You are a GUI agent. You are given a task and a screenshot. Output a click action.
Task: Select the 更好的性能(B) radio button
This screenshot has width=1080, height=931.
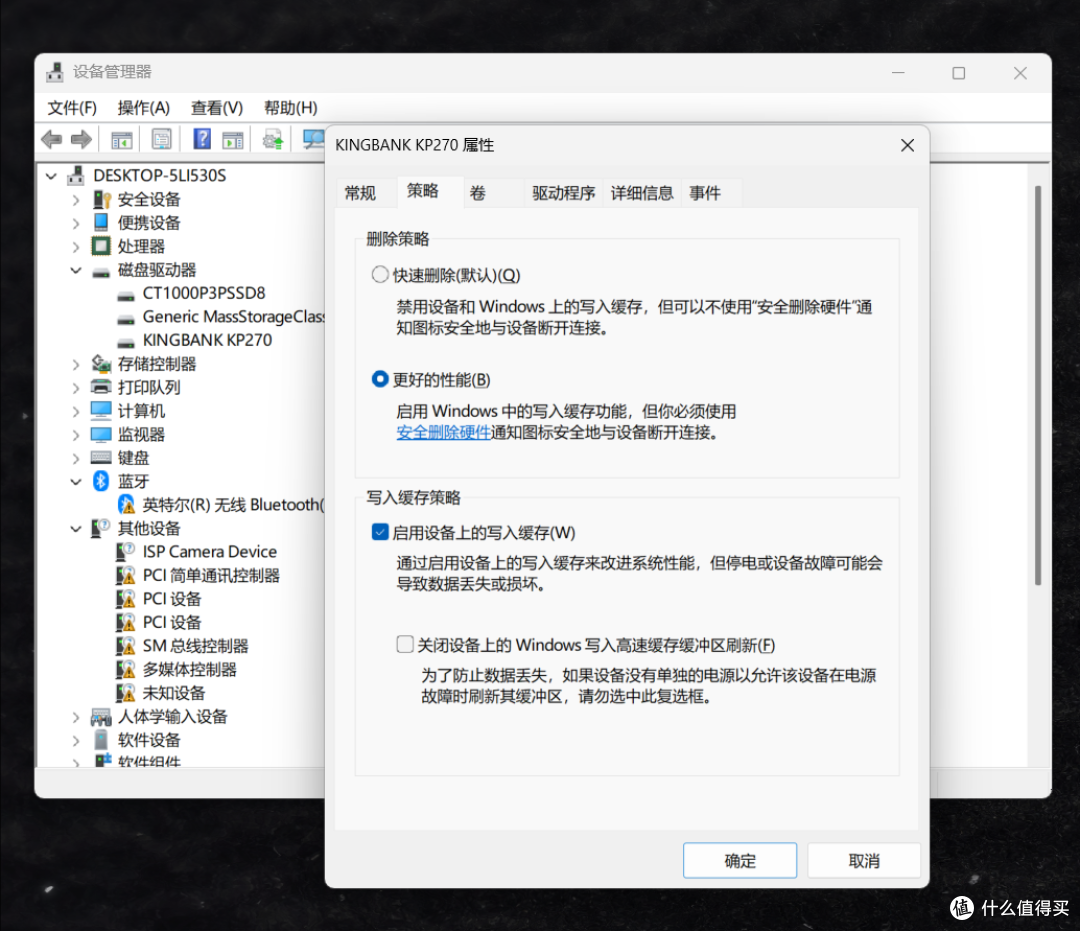pyautogui.click(x=380, y=379)
